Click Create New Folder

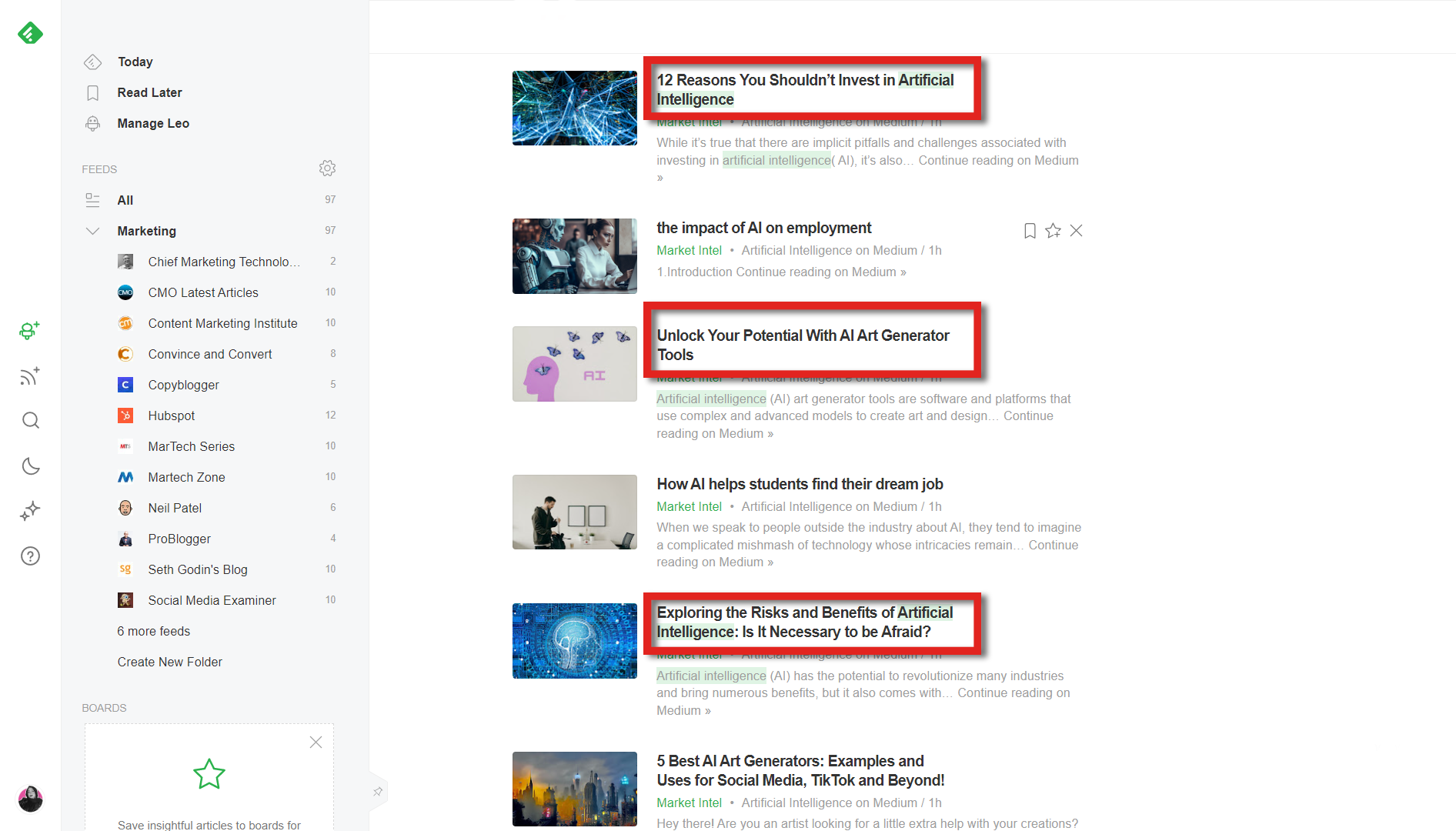(169, 662)
